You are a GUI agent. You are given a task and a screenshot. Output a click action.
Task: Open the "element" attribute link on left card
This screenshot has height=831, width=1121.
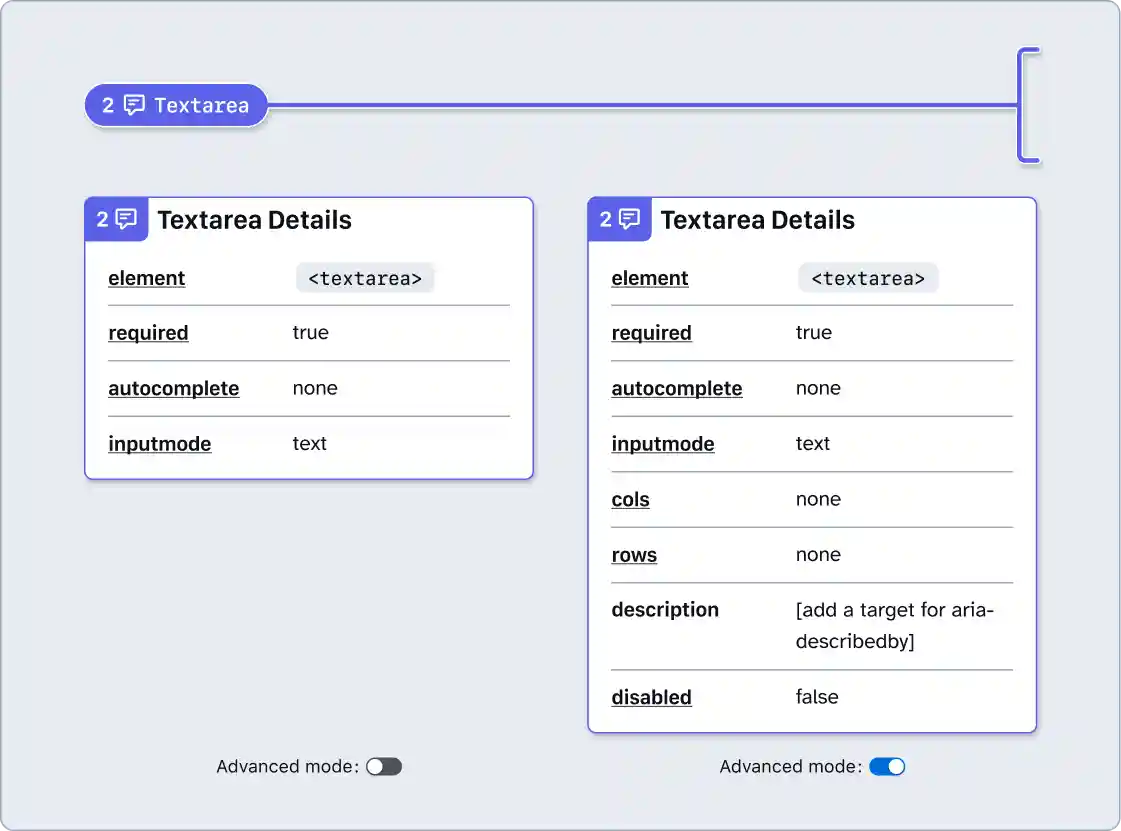146,278
